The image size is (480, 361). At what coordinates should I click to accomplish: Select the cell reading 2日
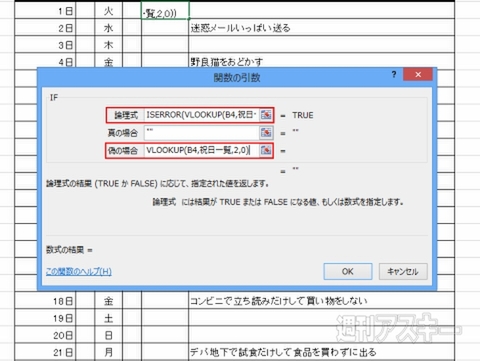tap(45, 28)
